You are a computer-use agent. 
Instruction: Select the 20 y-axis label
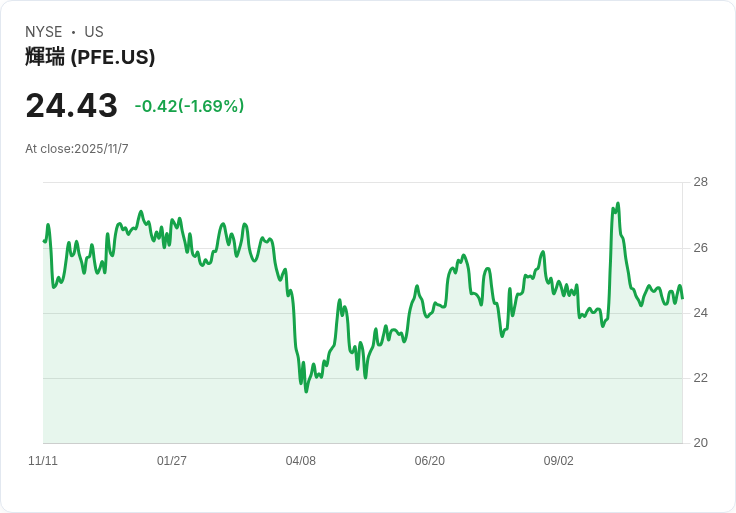pos(700,443)
